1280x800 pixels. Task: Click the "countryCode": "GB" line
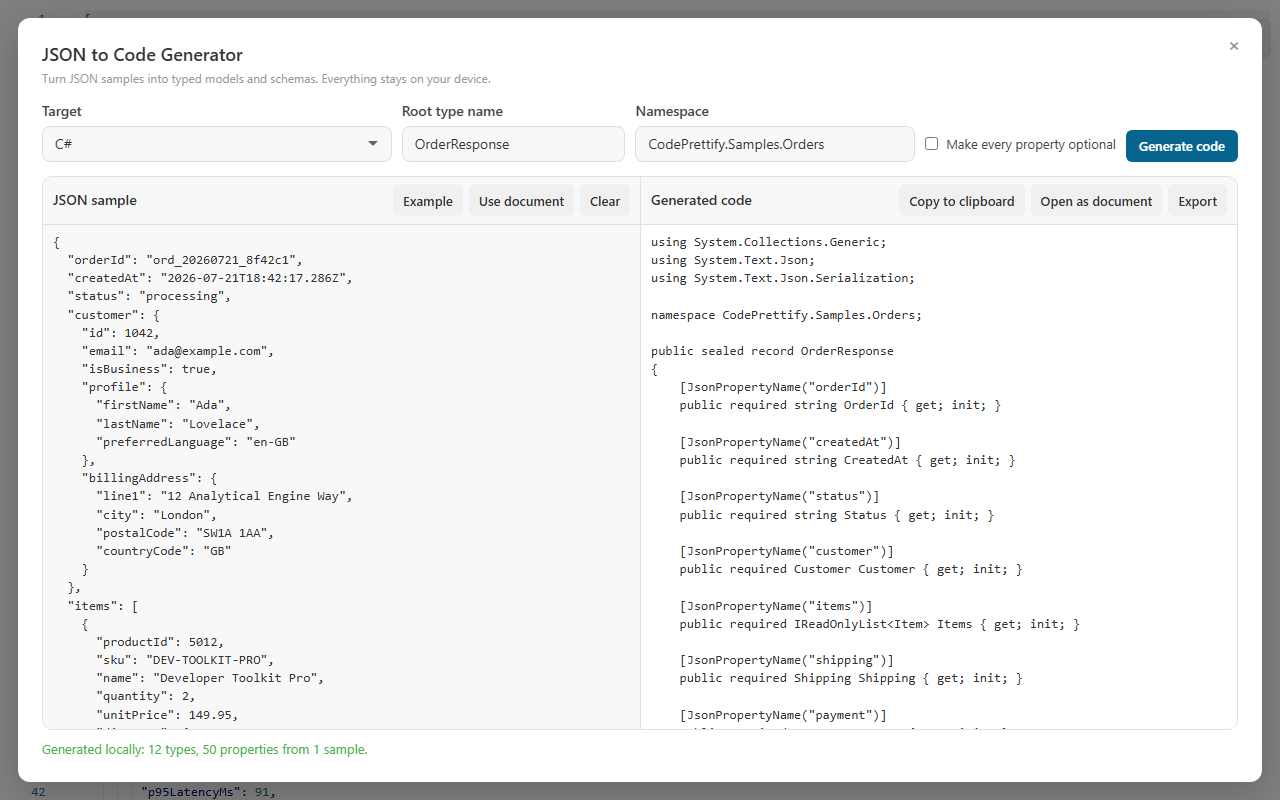click(x=164, y=551)
